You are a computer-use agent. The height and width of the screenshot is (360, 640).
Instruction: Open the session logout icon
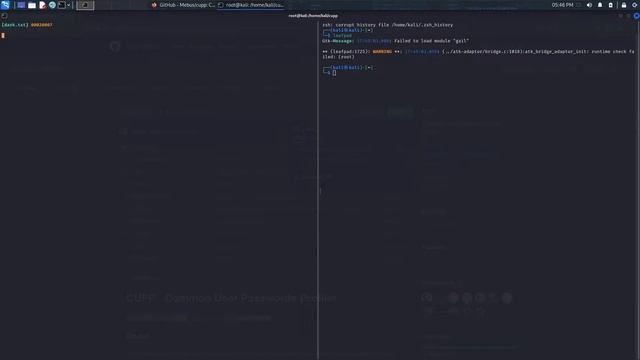[x=635, y=5]
